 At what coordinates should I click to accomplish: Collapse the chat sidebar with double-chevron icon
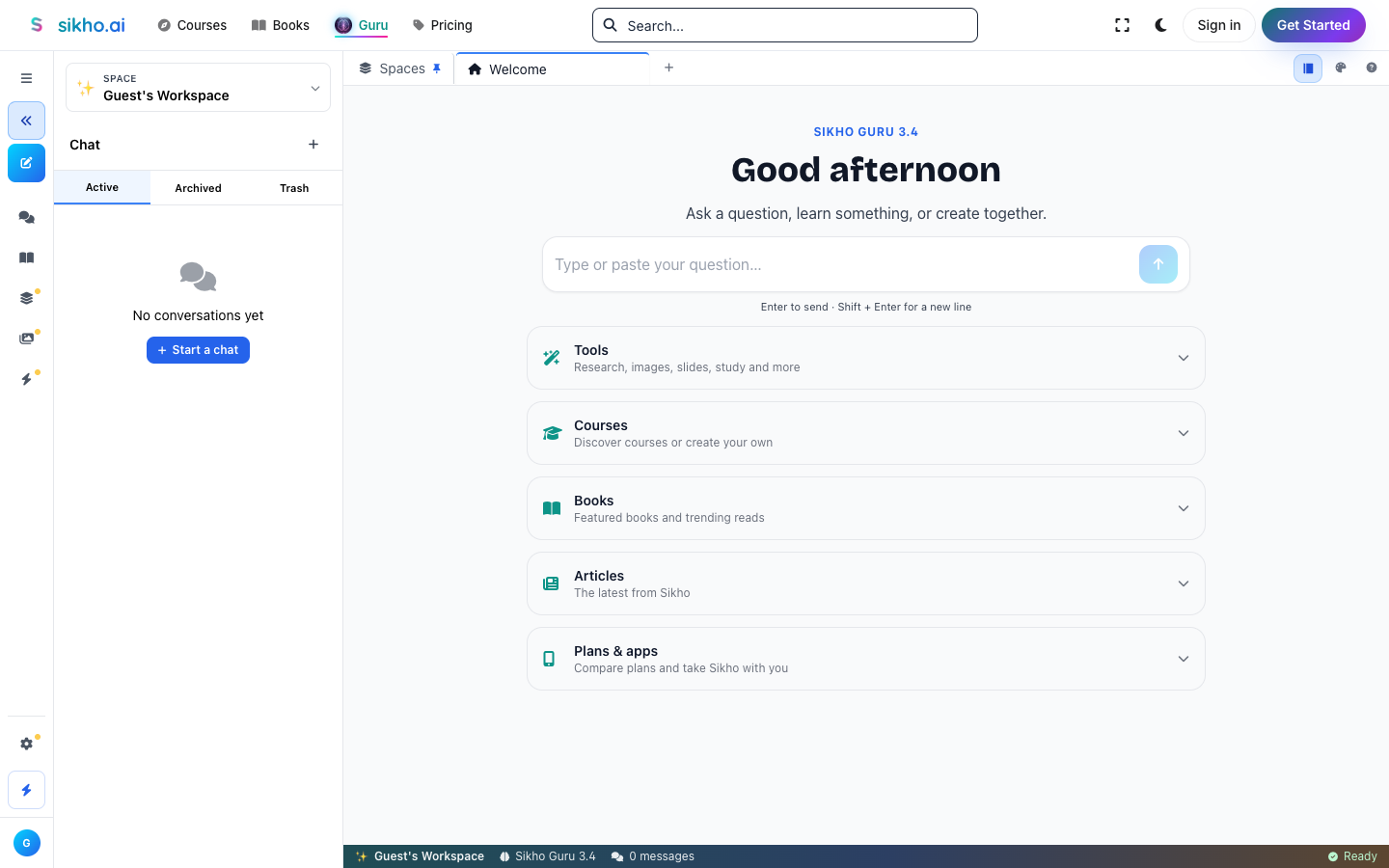click(x=26, y=121)
